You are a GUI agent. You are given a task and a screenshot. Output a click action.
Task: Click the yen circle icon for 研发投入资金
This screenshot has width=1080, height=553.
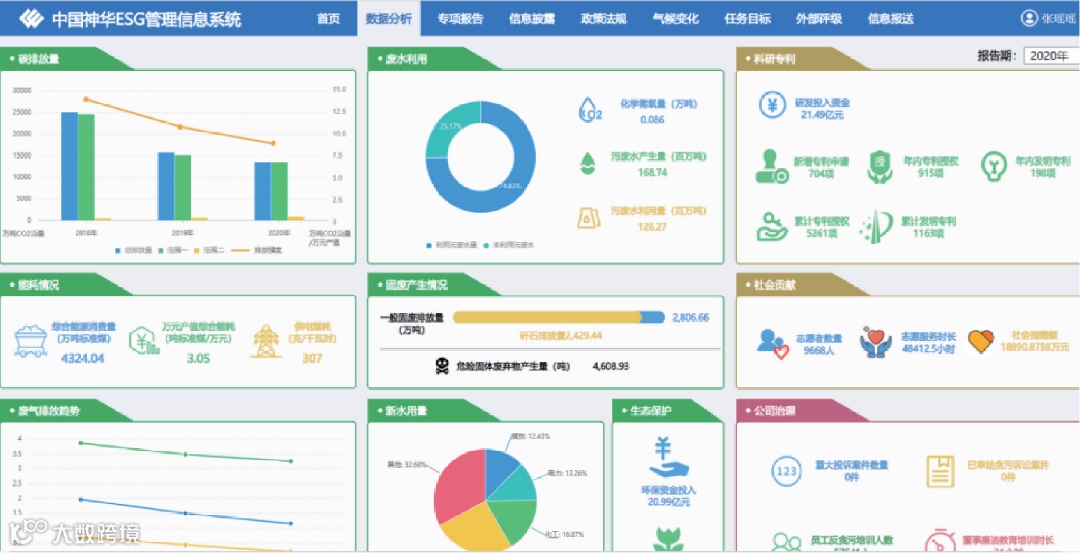(772, 107)
